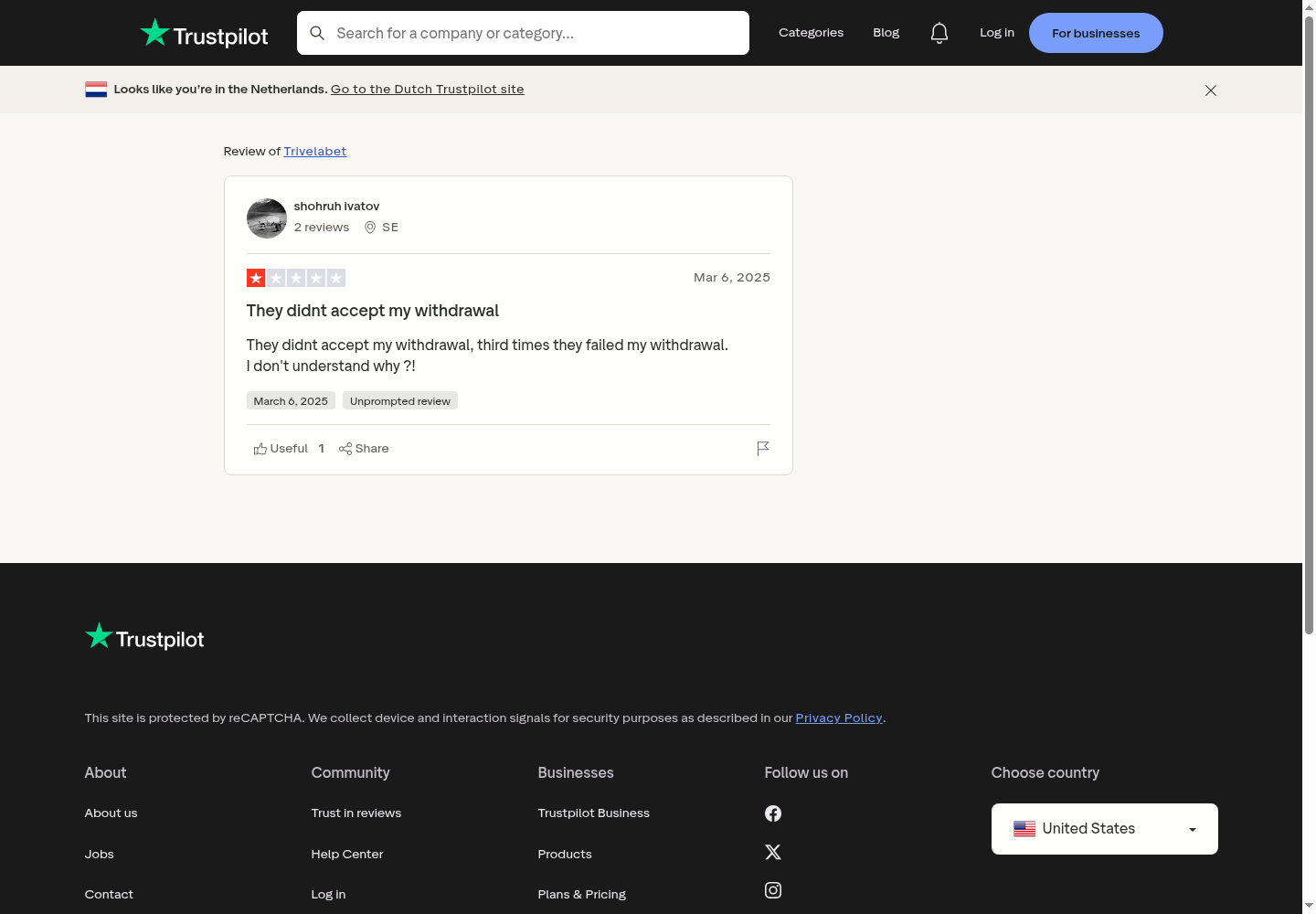This screenshot has height=914, width=1316.
Task: Open the Categories menu
Action: [x=812, y=33]
